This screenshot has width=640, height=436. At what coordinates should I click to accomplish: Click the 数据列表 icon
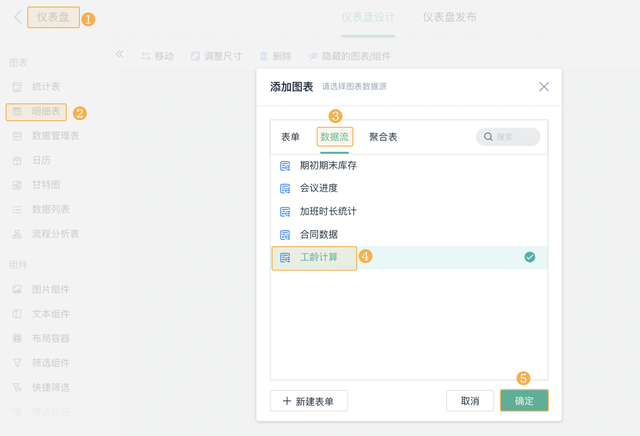pyautogui.click(x=17, y=209)
